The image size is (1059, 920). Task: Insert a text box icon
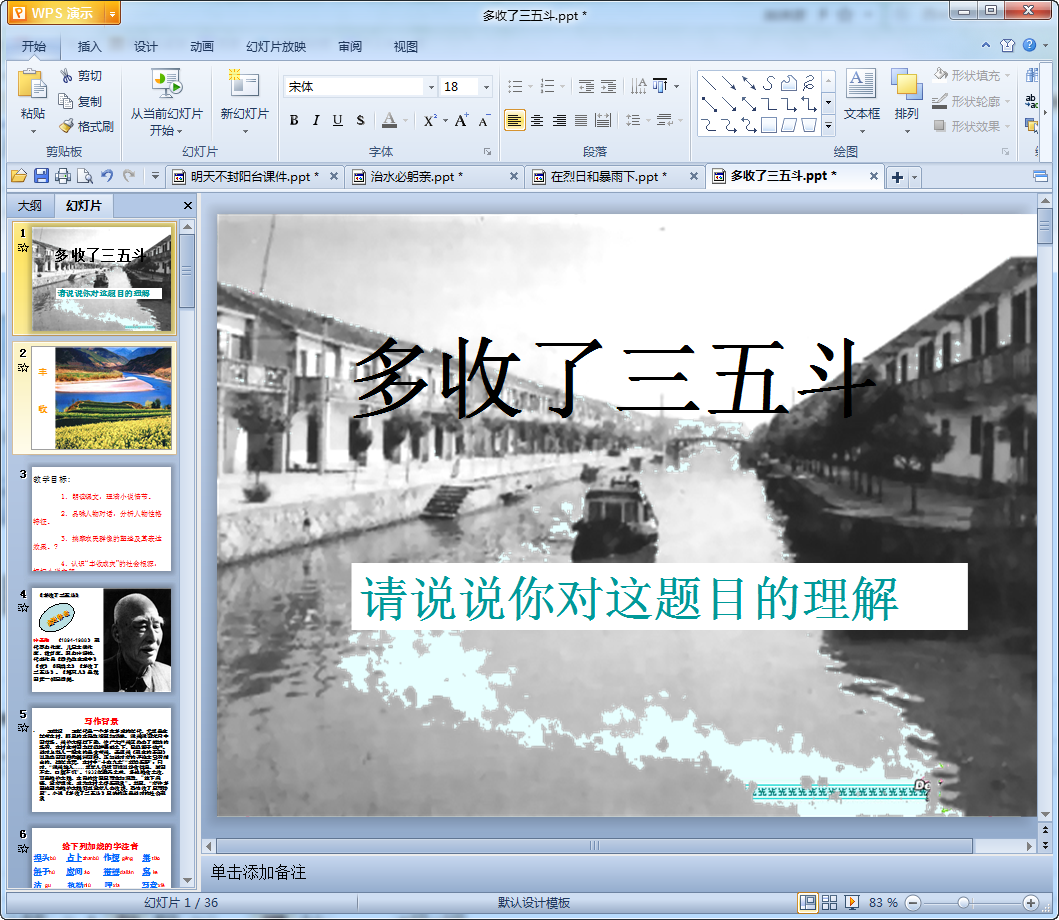861,84
